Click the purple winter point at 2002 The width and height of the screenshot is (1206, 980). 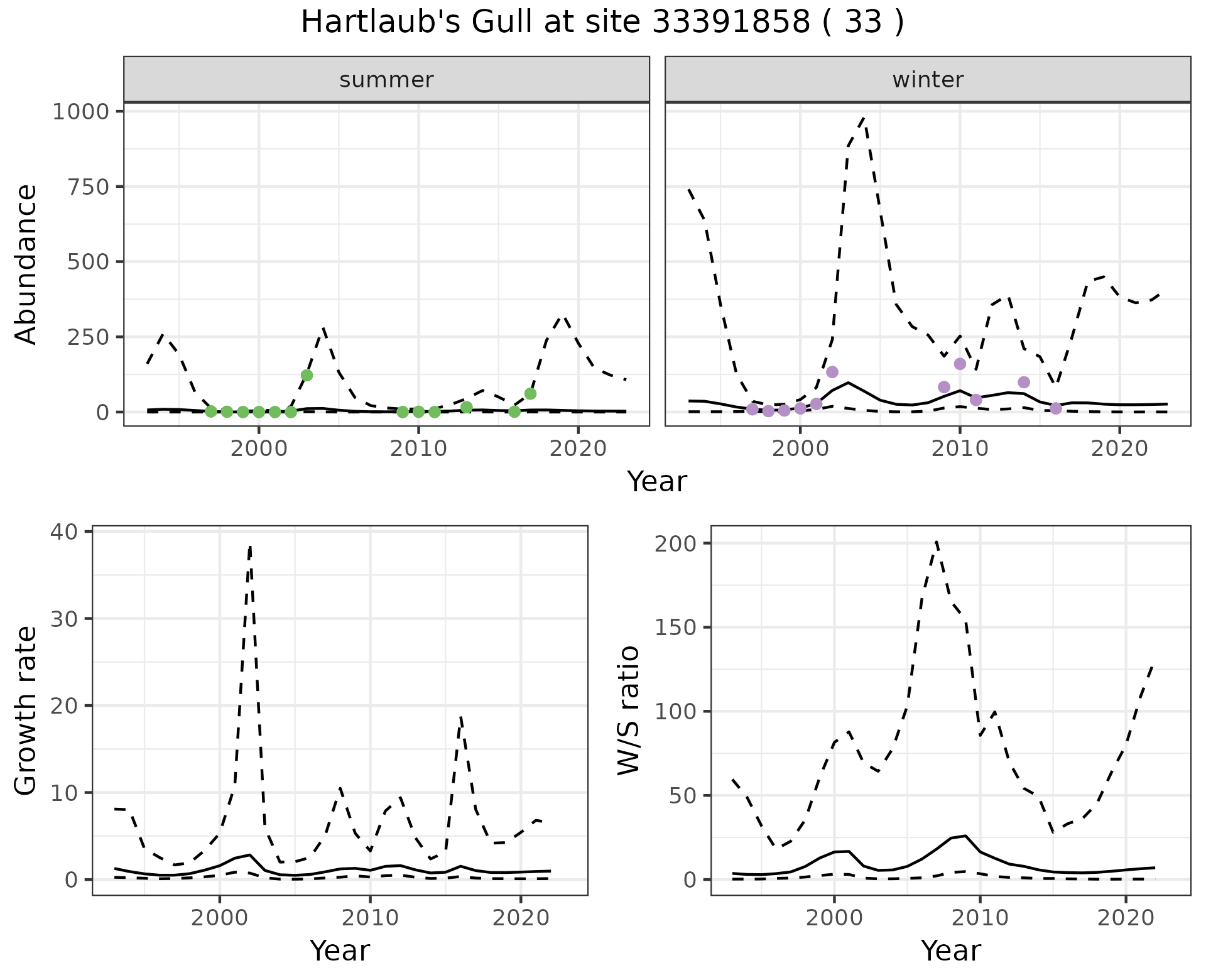coord(832,372)
